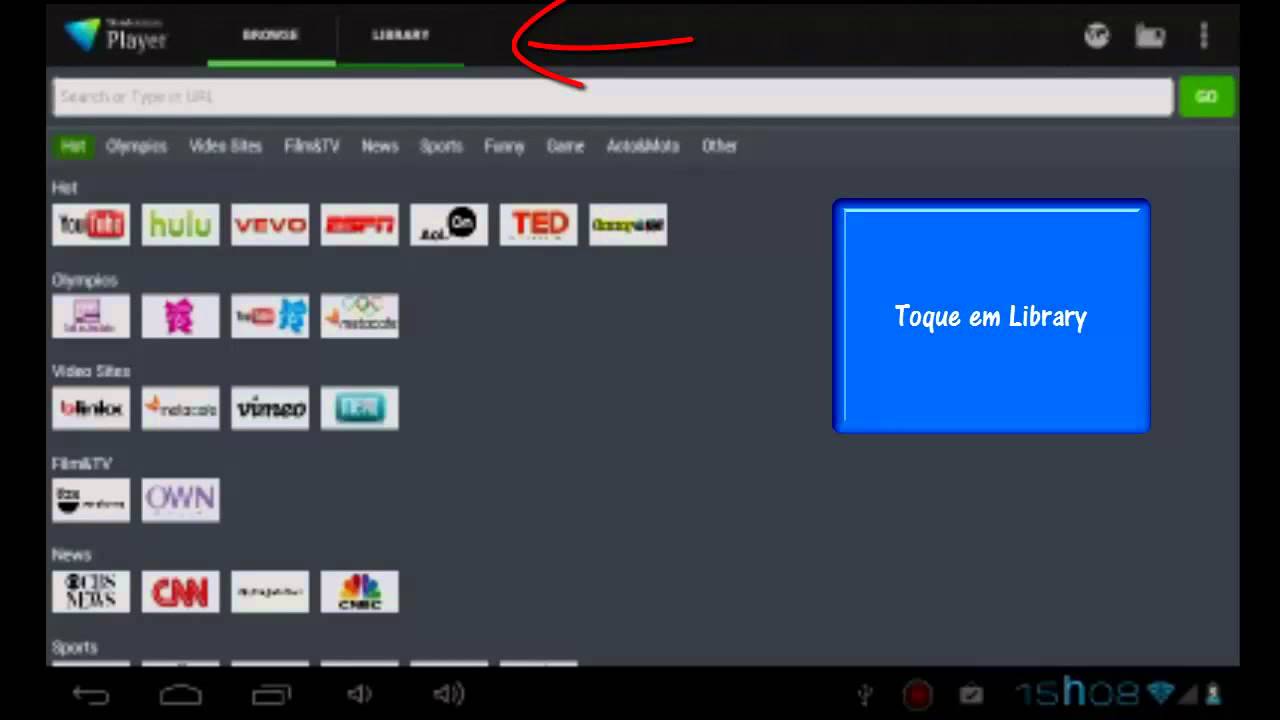
Task: Open the Olympic rings tile
Action: click(x=359, y=316)
